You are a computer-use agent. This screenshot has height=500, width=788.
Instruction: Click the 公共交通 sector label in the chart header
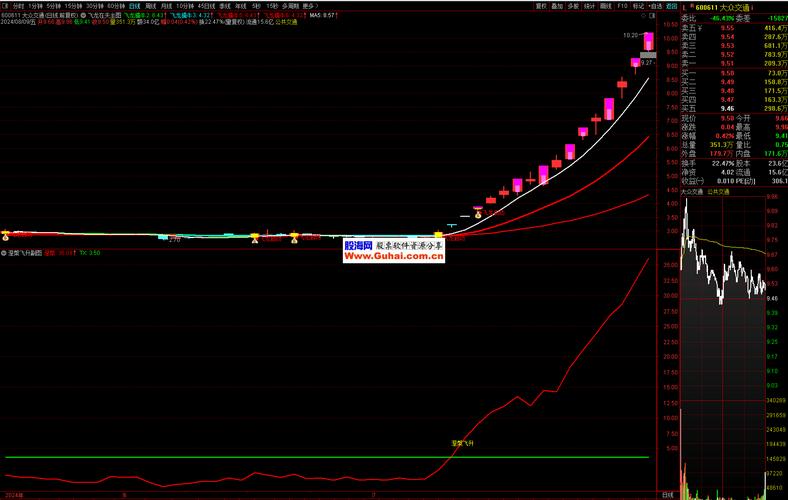point(286,22)
